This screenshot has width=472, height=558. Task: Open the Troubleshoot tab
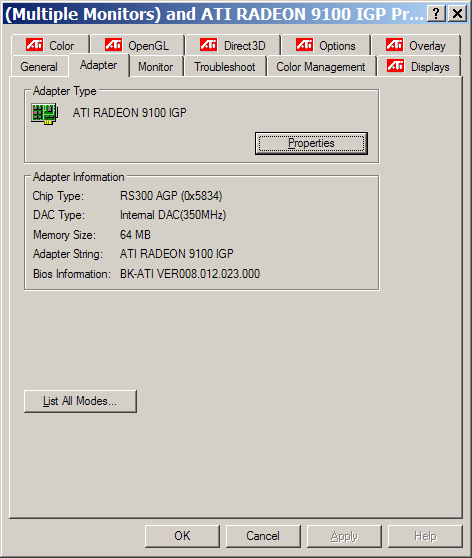(225, 67)
